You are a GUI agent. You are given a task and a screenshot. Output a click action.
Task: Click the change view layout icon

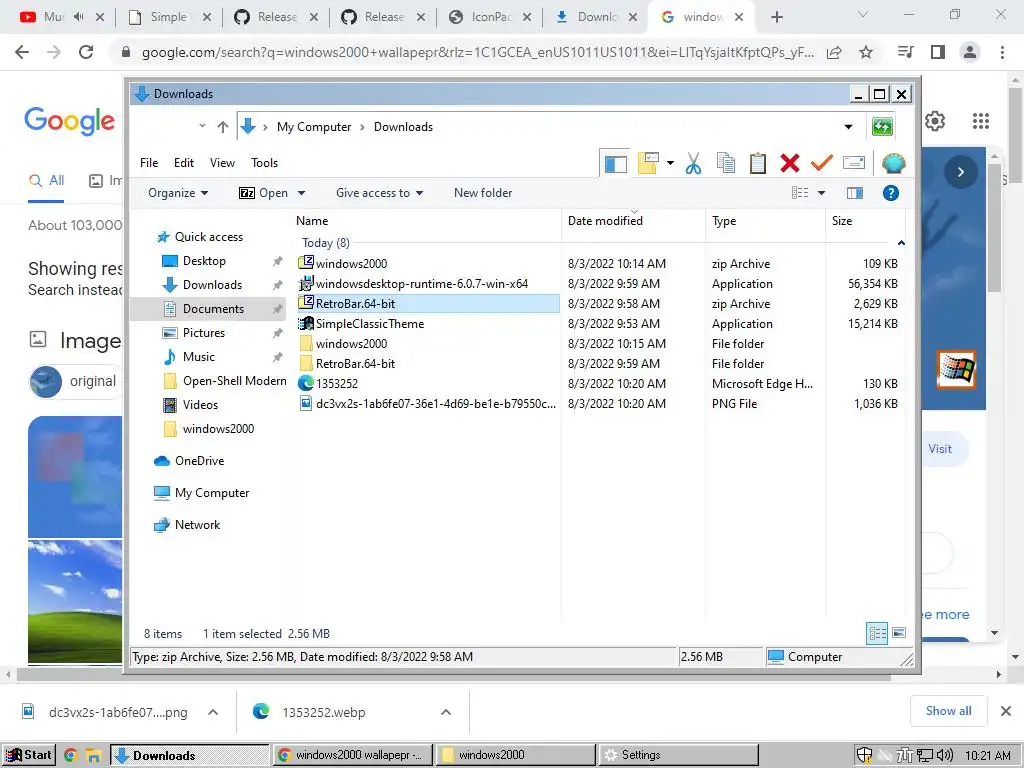pyautogui.click(x=800, y=193)
